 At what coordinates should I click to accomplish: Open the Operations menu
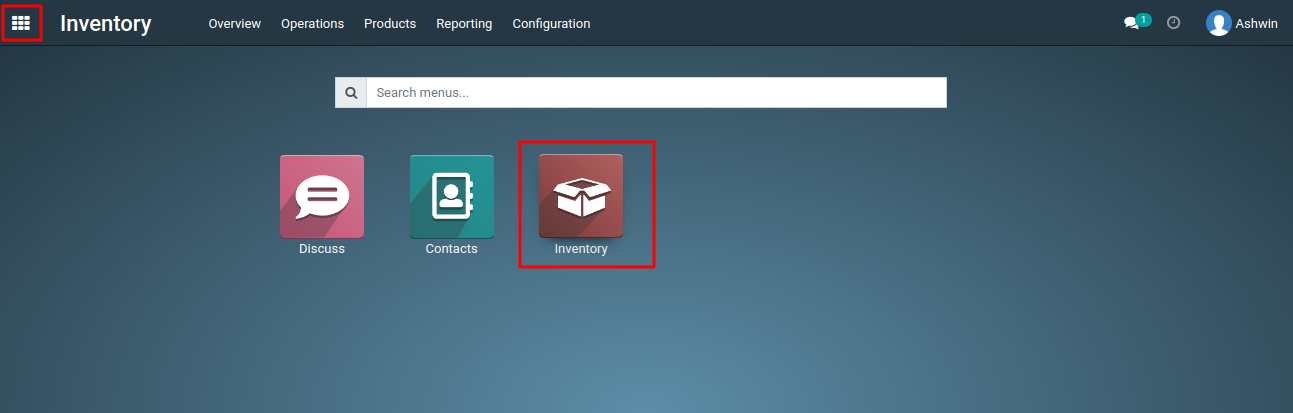point(312,24)
